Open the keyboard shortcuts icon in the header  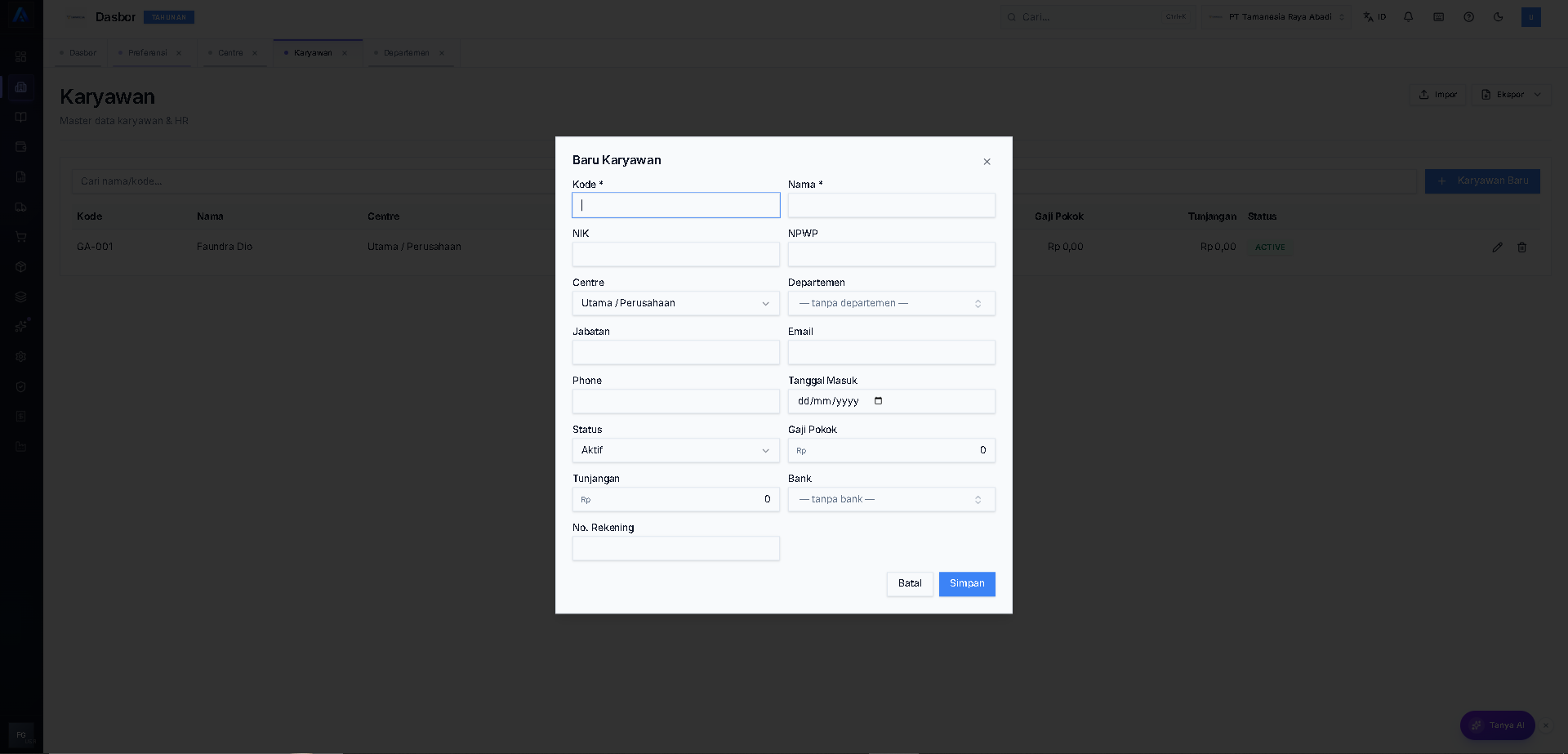(1439, 17)
